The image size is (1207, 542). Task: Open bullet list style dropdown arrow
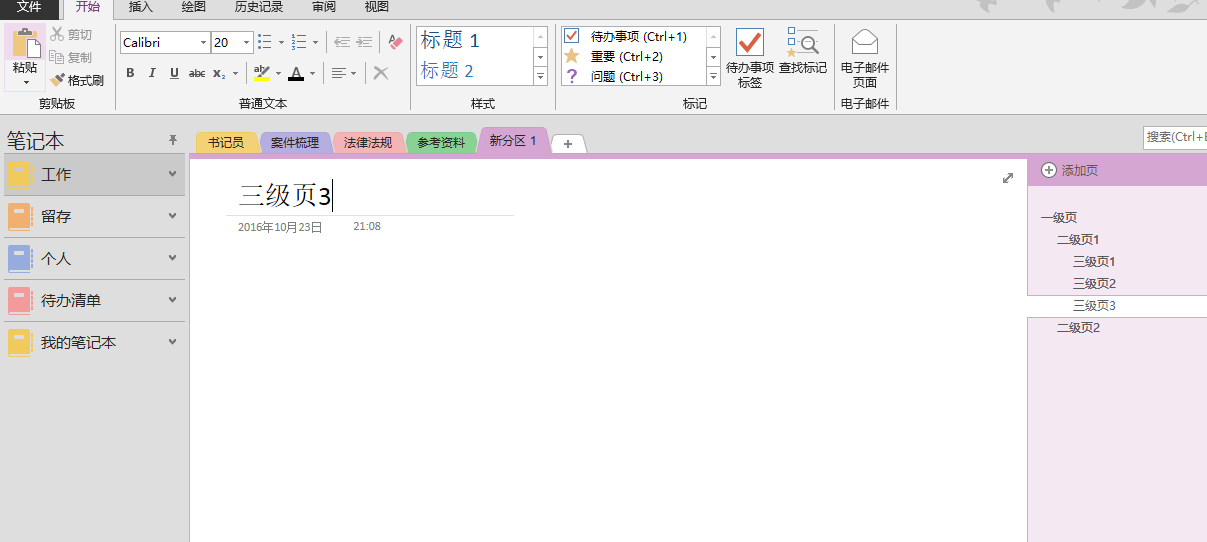click(281, 42)
